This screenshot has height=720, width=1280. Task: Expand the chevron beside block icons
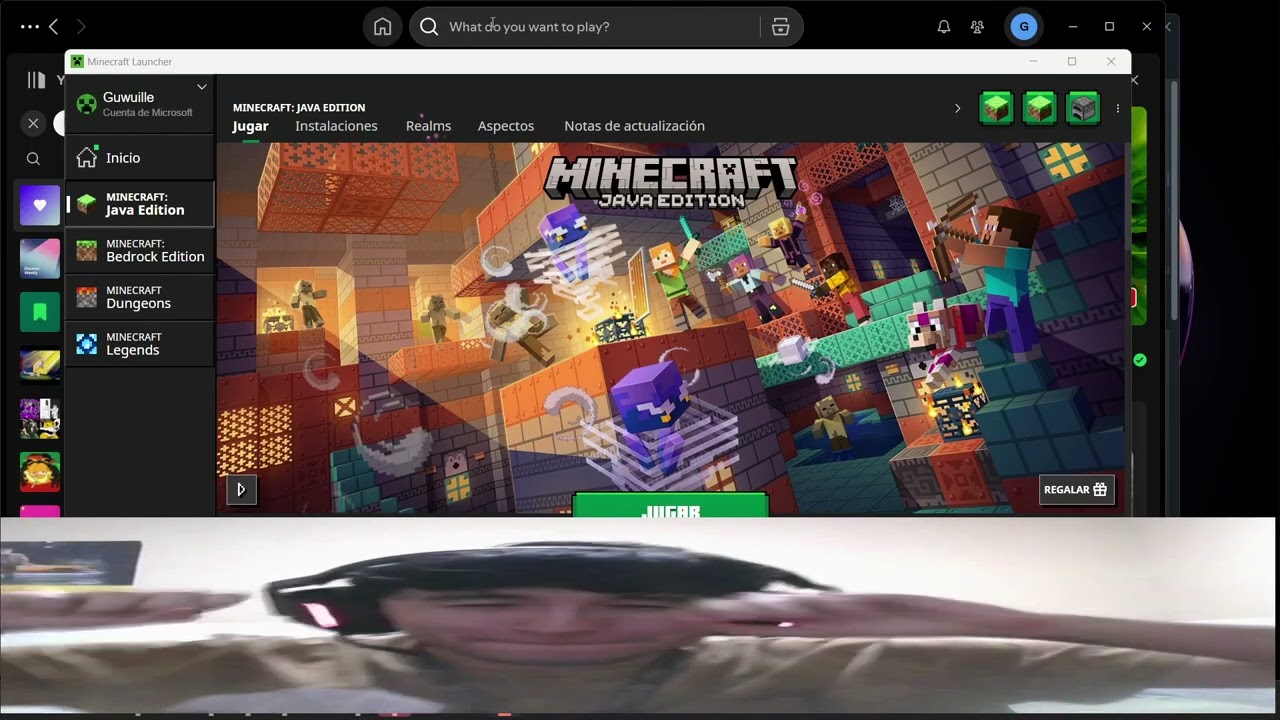(957, 108)
